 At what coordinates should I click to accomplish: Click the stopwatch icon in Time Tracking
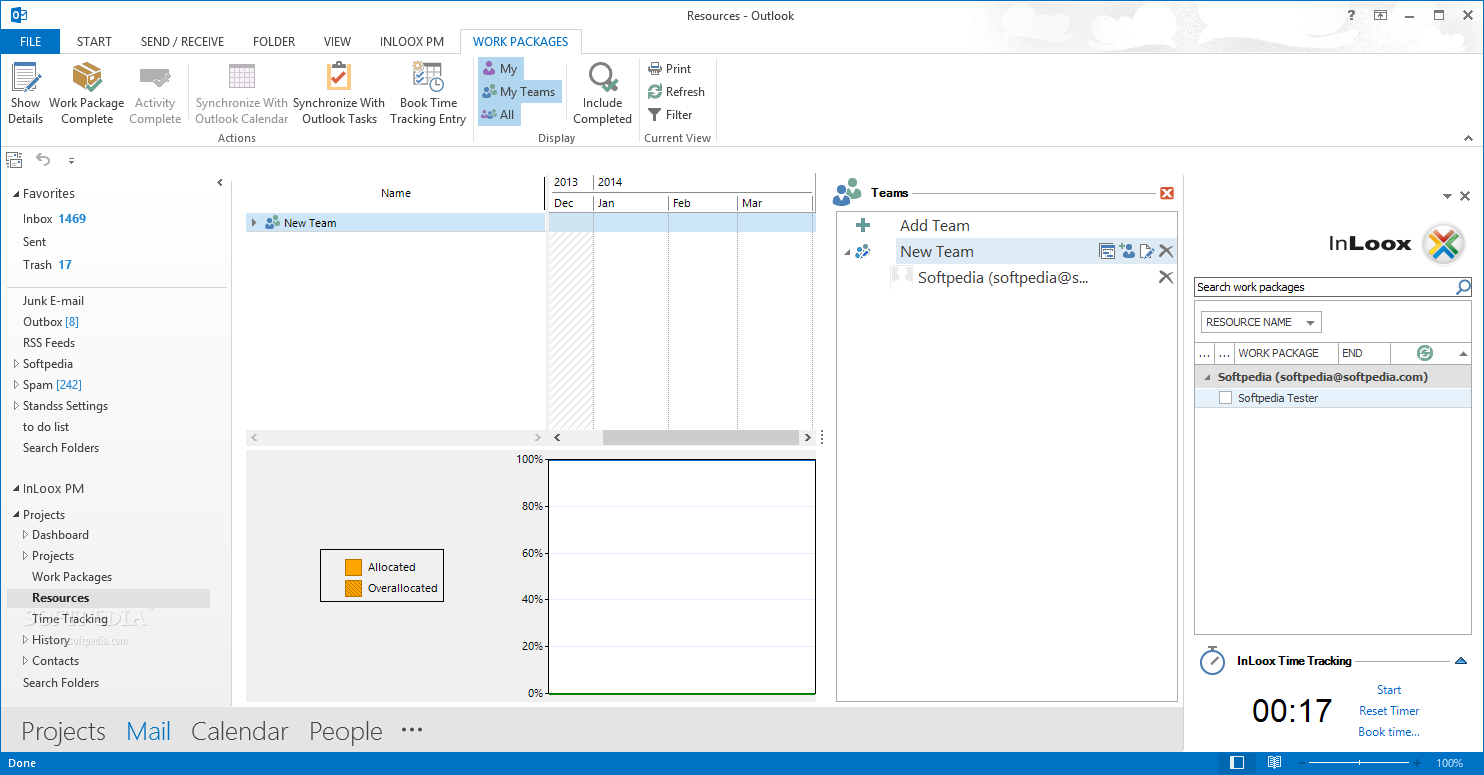(x=1212, y=660)
